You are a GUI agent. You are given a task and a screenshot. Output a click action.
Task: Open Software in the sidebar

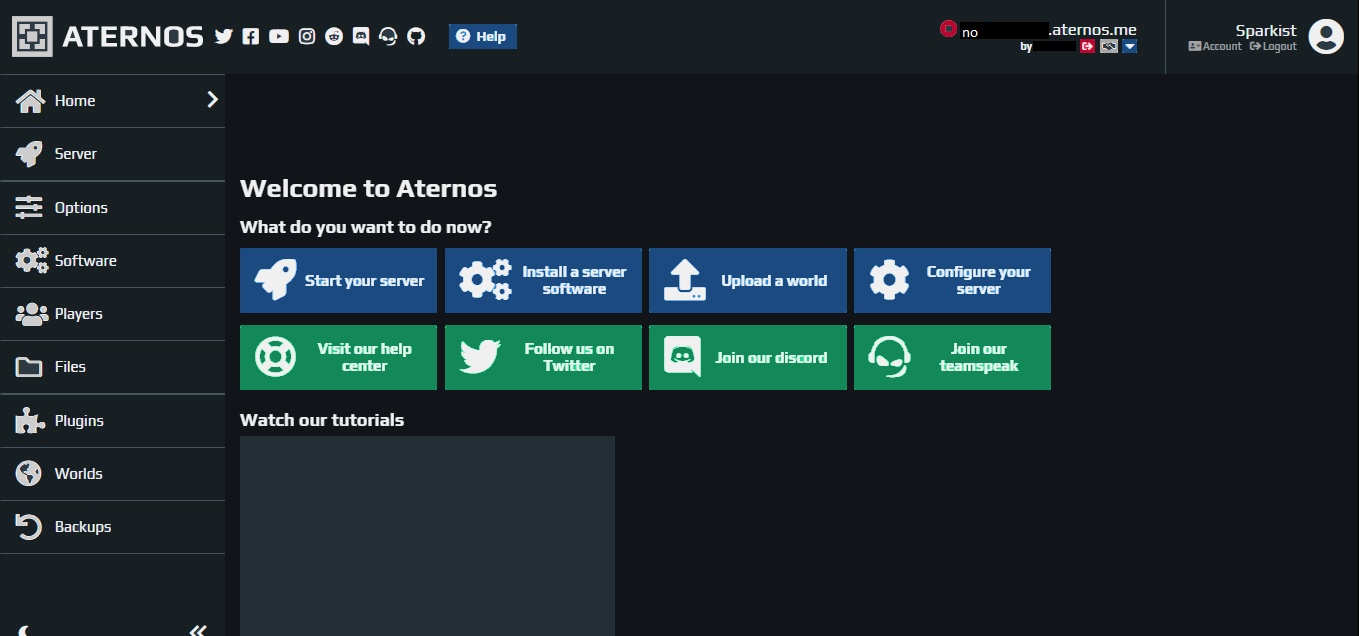tap(112, 261)
